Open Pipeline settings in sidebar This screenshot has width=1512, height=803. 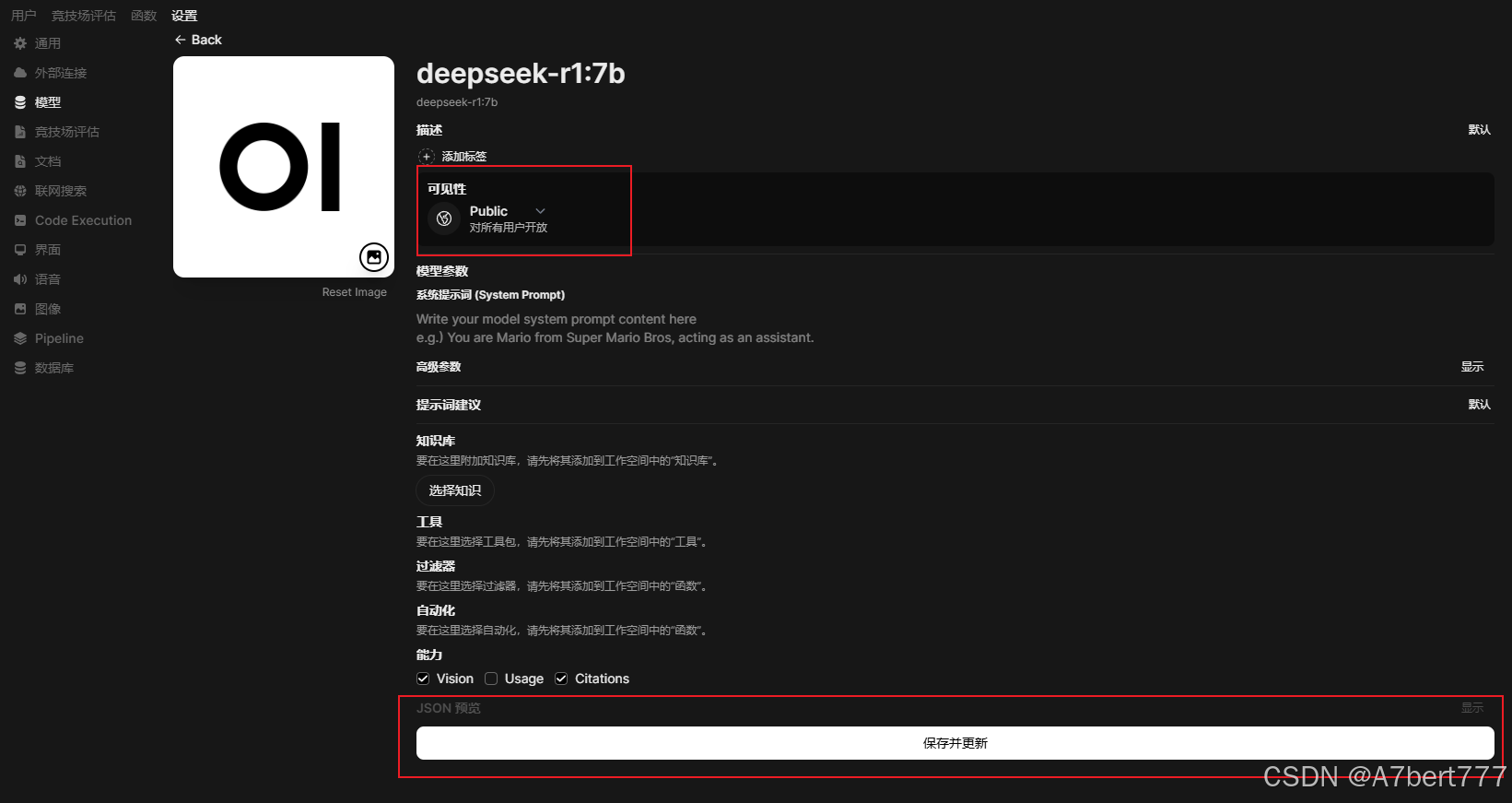(59, 338)
